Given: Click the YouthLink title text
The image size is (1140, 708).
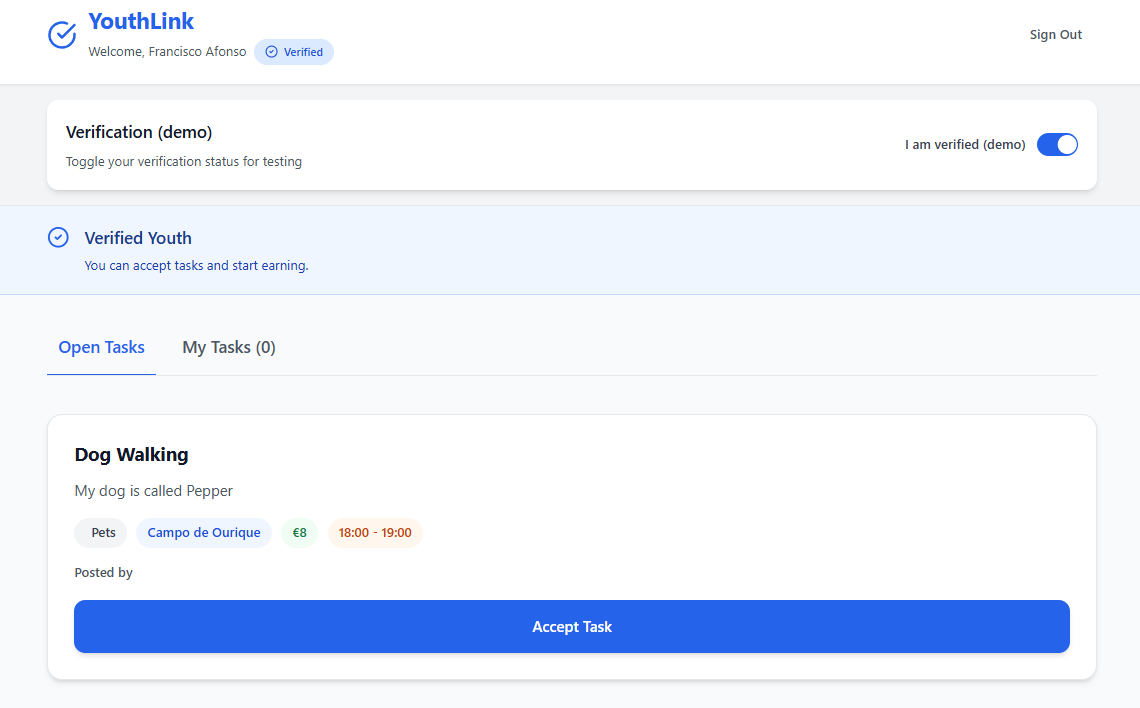Looking at the screenshot, I should (141, 21).
